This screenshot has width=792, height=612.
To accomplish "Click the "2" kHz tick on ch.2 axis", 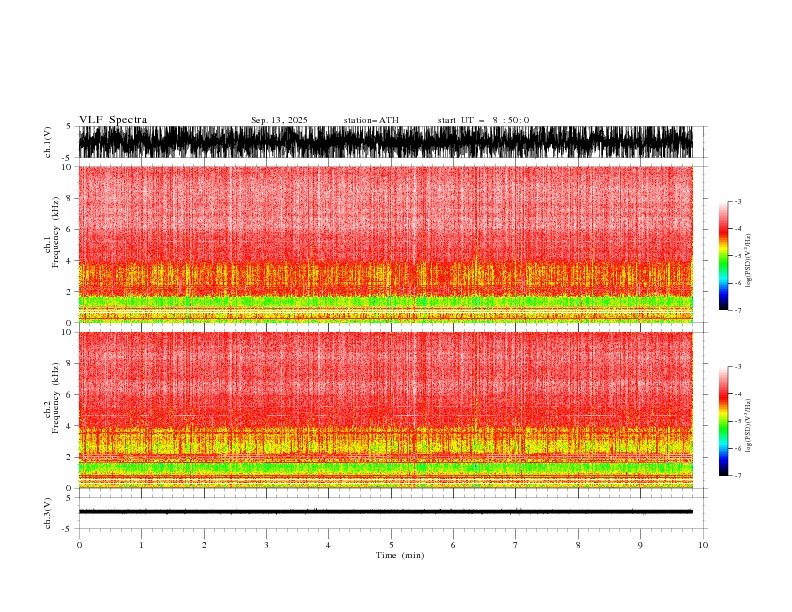I will click(69, 457).
